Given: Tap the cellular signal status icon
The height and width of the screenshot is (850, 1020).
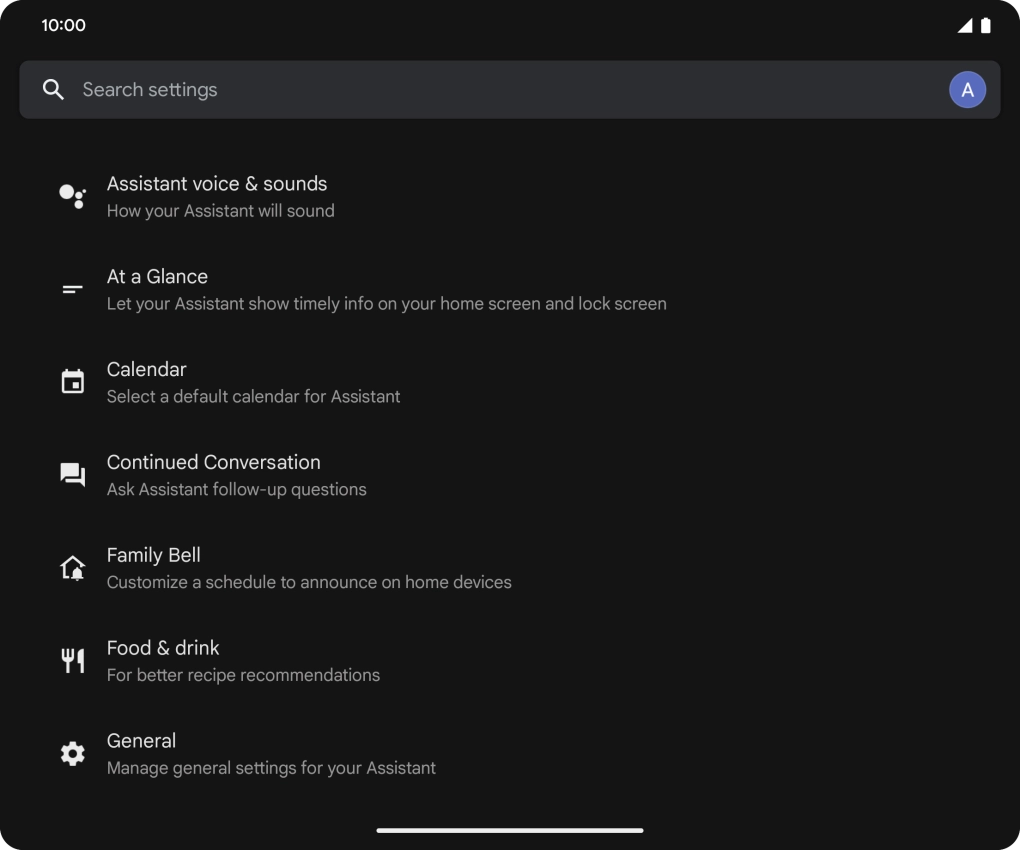Looking at the screenshot, I should tap(964, 26).
